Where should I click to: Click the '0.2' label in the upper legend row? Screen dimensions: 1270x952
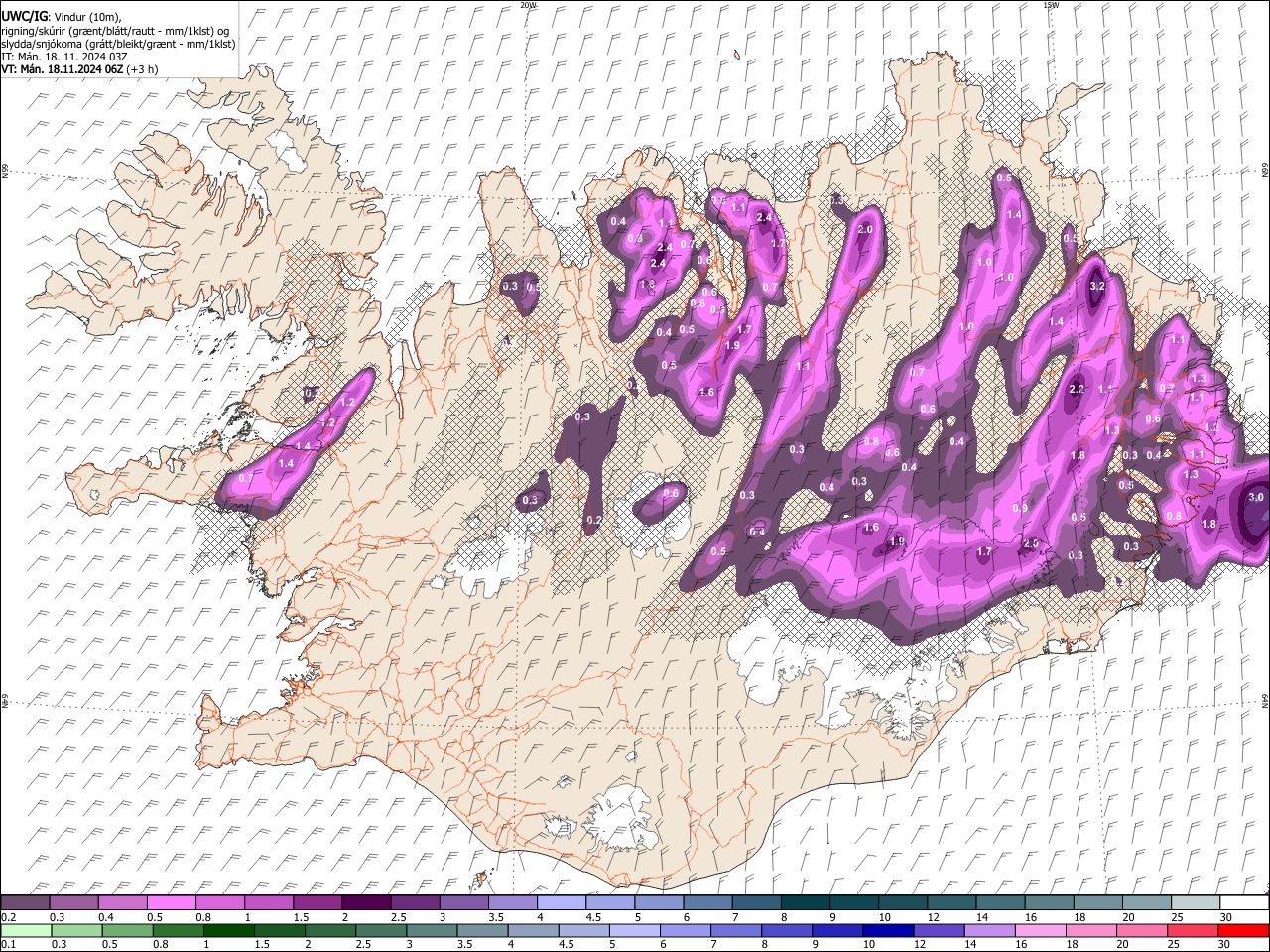click(x=8, y=917)
